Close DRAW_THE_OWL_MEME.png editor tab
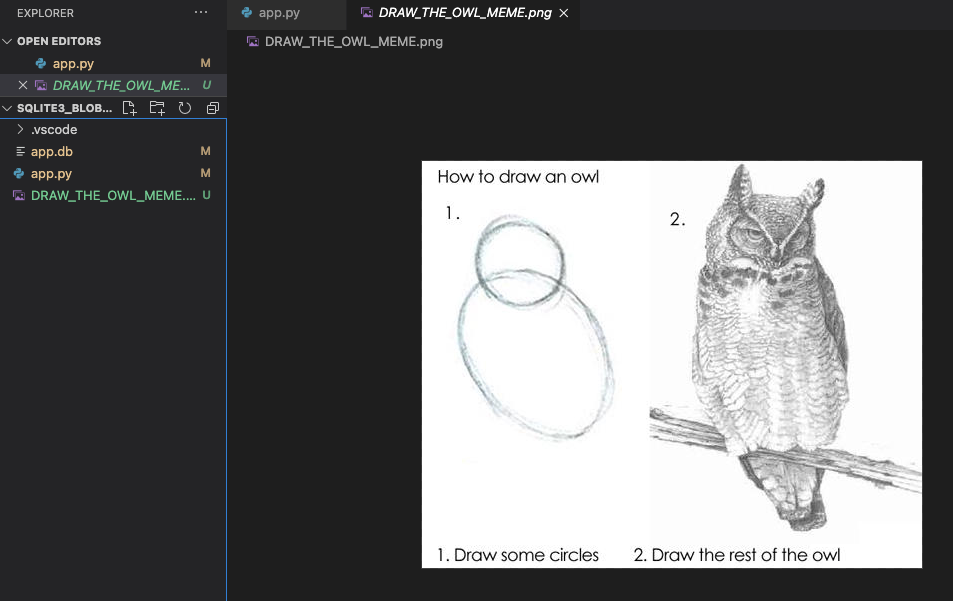This screenshot has width=953, height=601. tap(564, 13)
